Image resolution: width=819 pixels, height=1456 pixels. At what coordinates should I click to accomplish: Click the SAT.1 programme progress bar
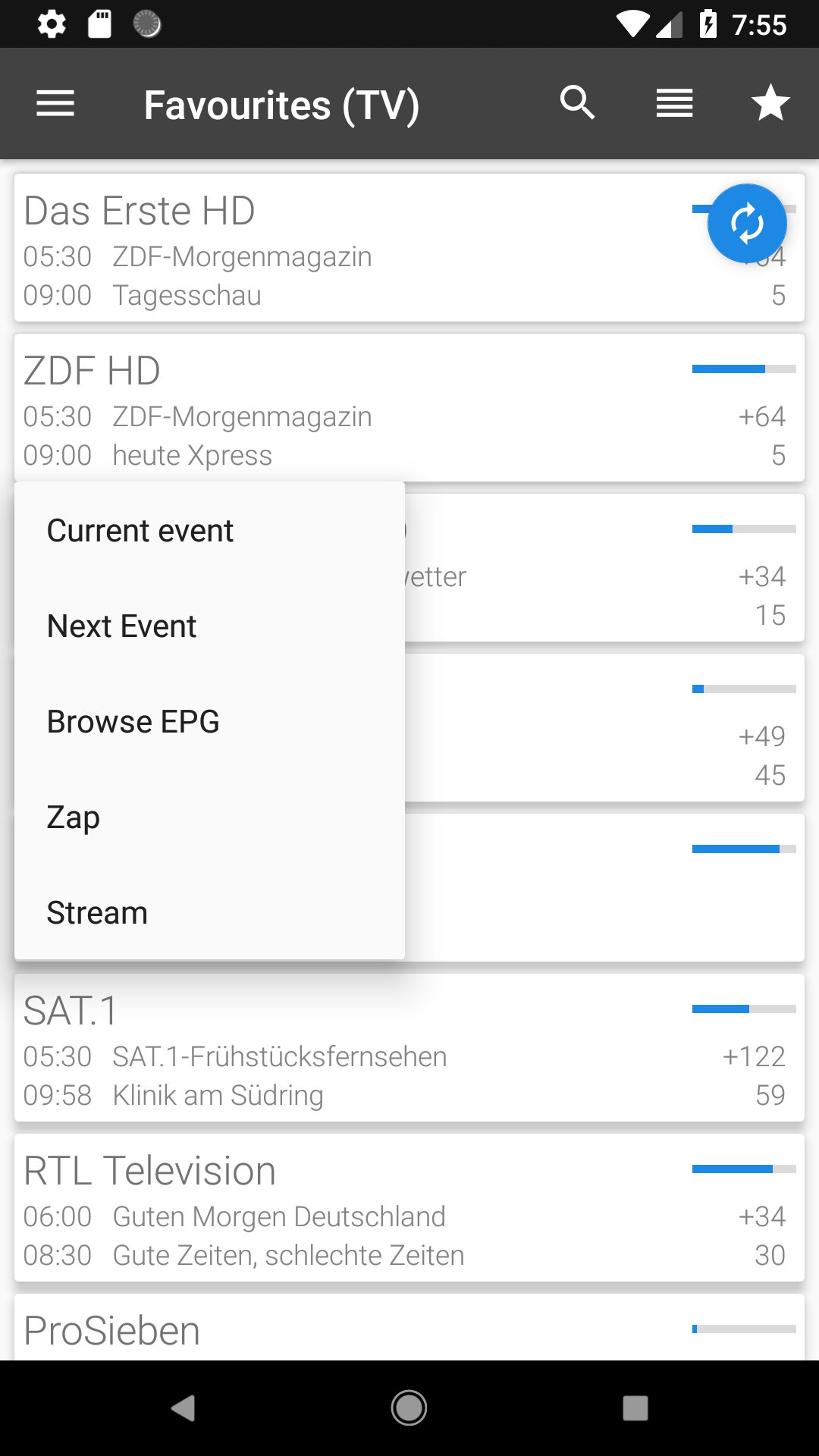click(x=744, y=1009)
